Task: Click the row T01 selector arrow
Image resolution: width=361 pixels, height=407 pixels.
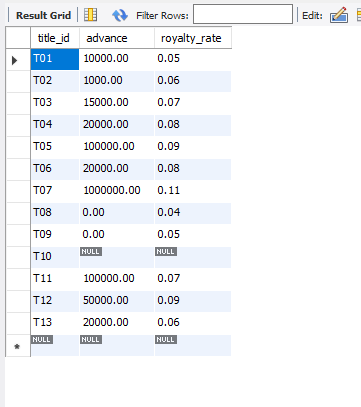Action: point(14,60)
